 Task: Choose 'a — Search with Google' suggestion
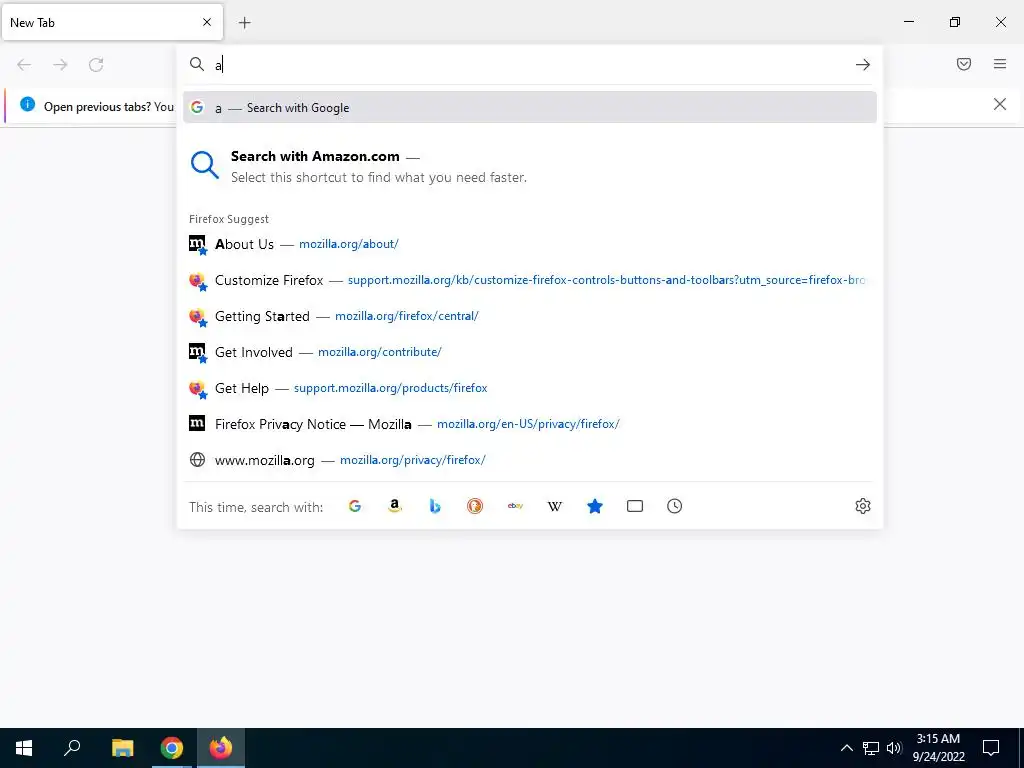coord(530,108)
